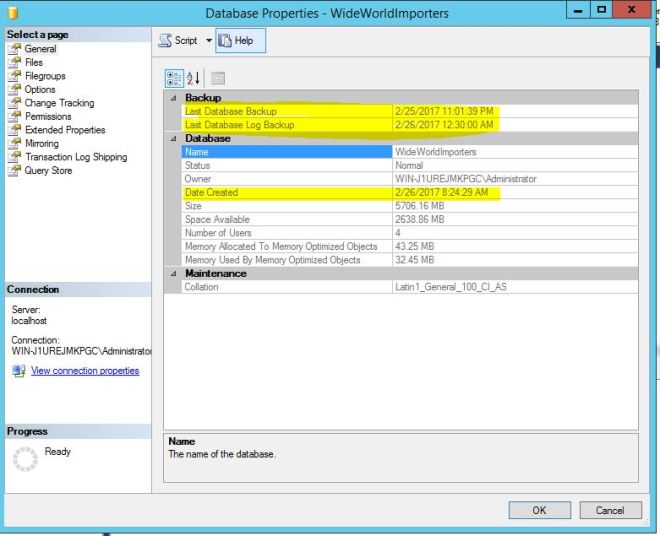Click the Script toolbar button

click(180, 40)
